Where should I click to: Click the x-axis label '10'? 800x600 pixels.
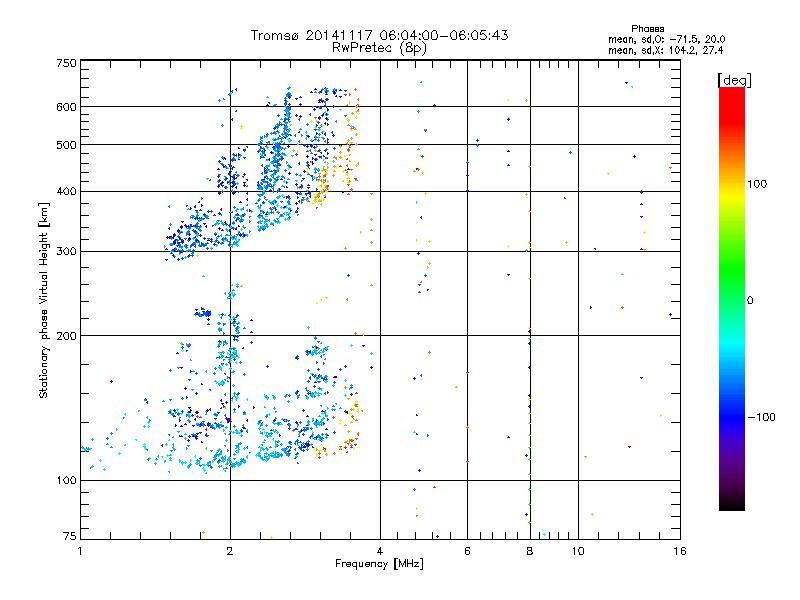tap(578, 551)
